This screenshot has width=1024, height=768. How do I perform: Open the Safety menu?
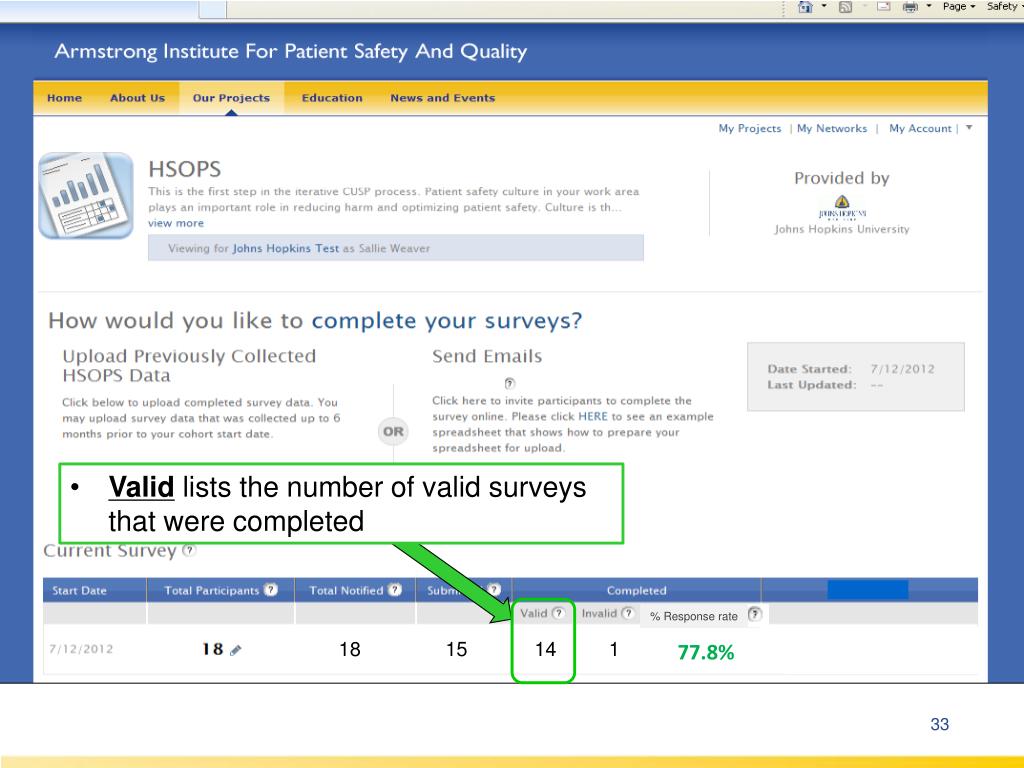pos(1004,7)
